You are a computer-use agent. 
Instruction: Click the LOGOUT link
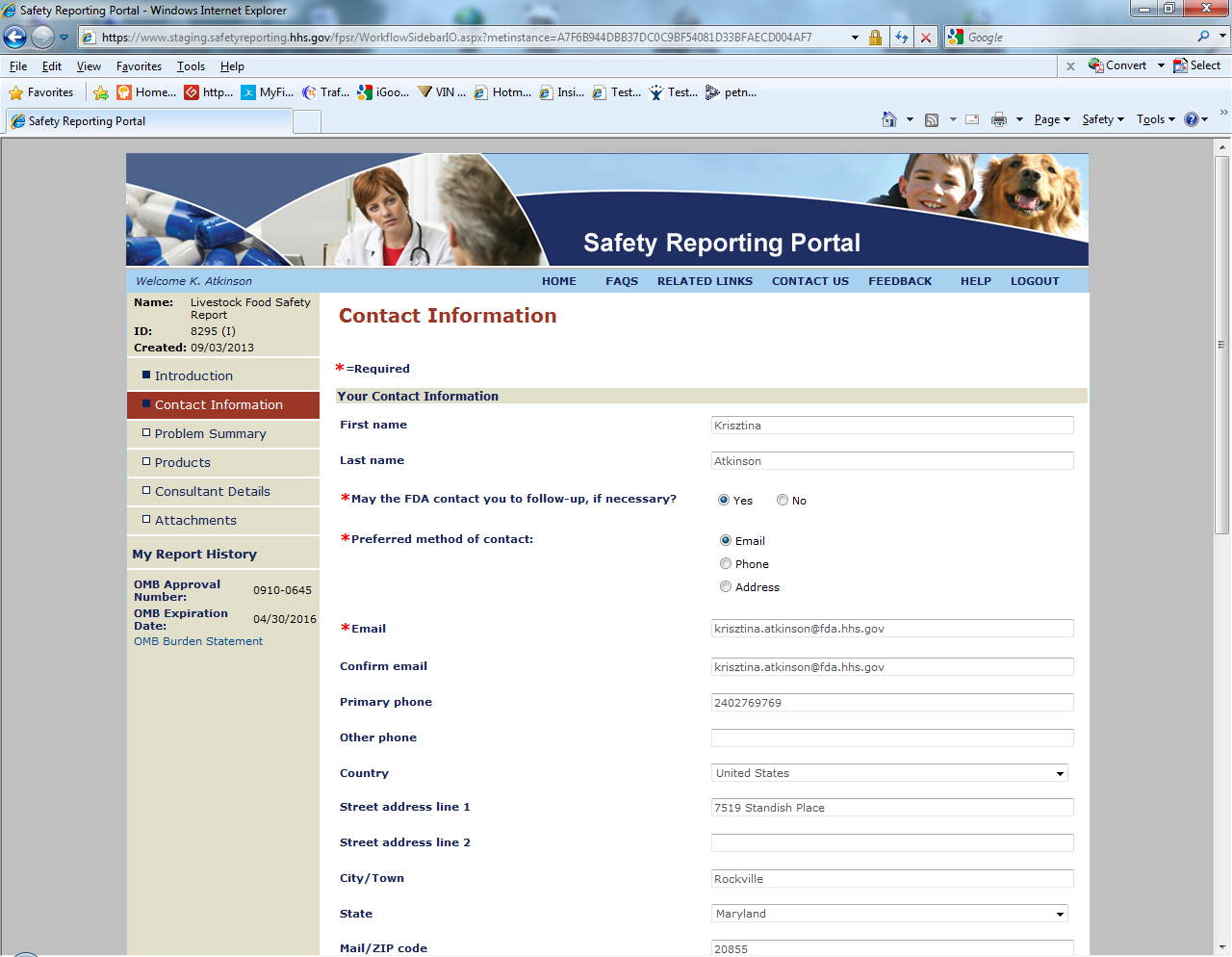[x=1035, y=281]
